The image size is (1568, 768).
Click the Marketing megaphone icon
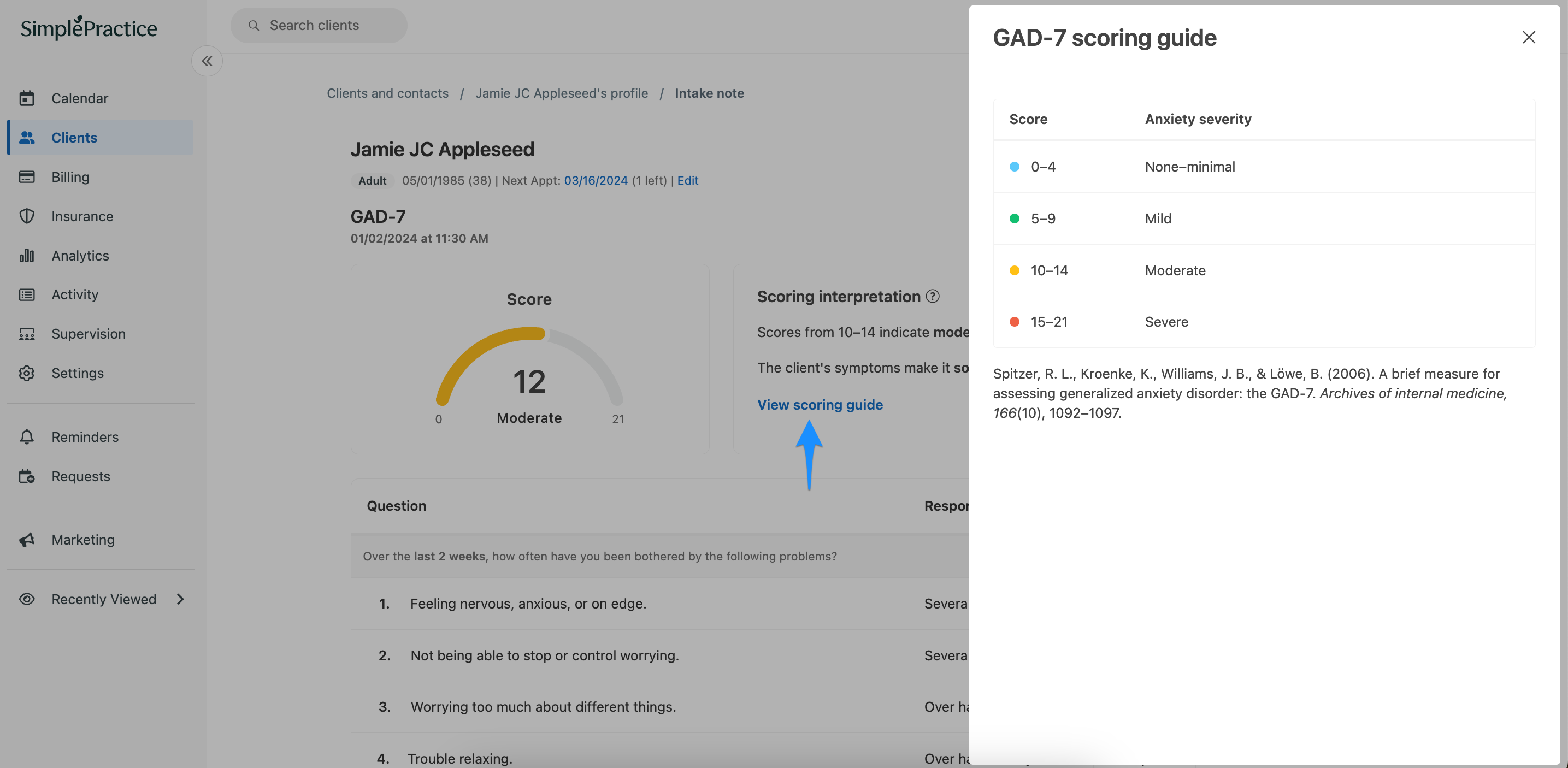[27, 540]
